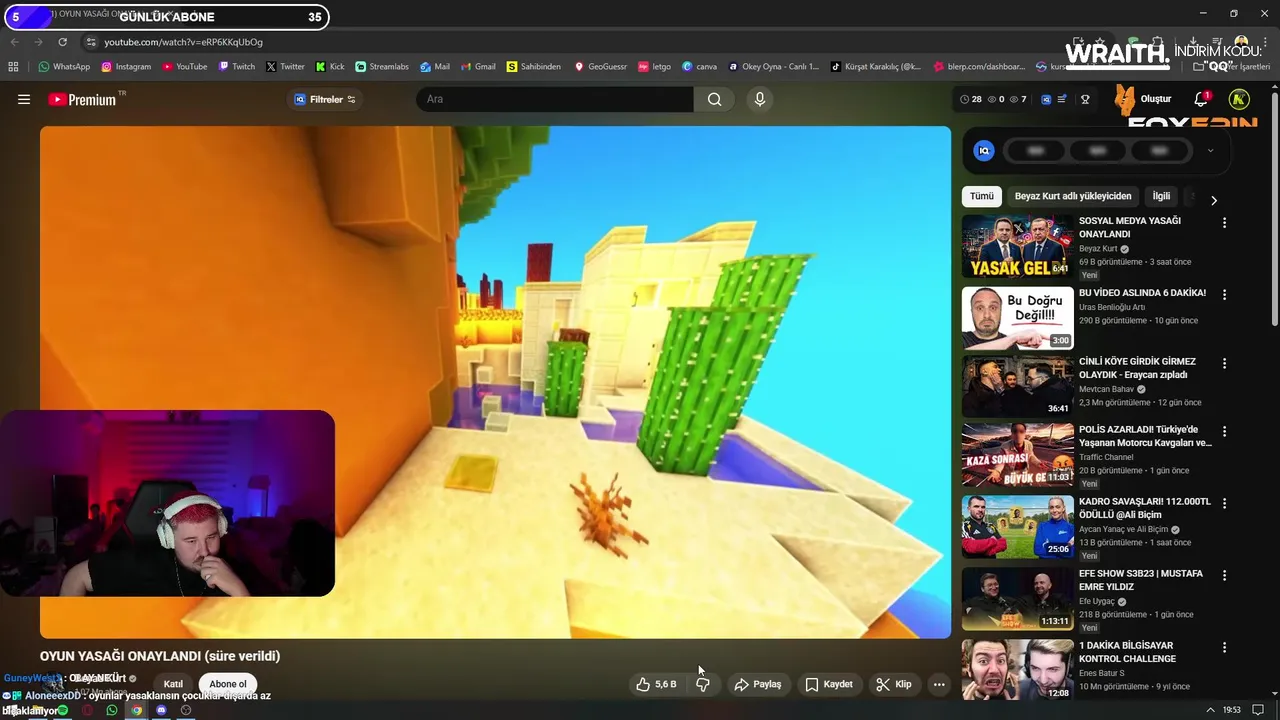Screen dimensions: 1280x720
Task: Open Kick bookmark
Action: point(329,67)
